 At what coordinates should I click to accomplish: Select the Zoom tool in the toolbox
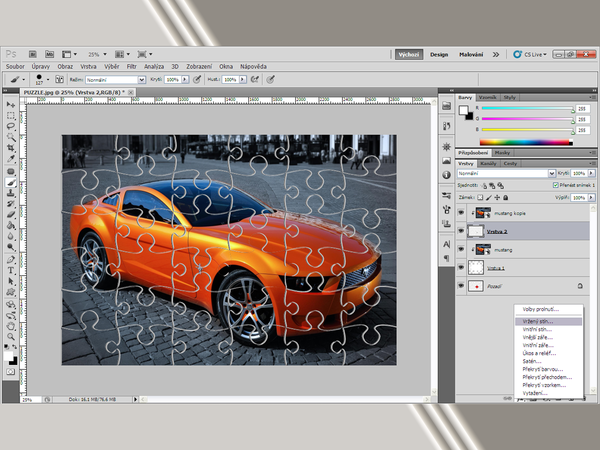click(x=11, y=337)
